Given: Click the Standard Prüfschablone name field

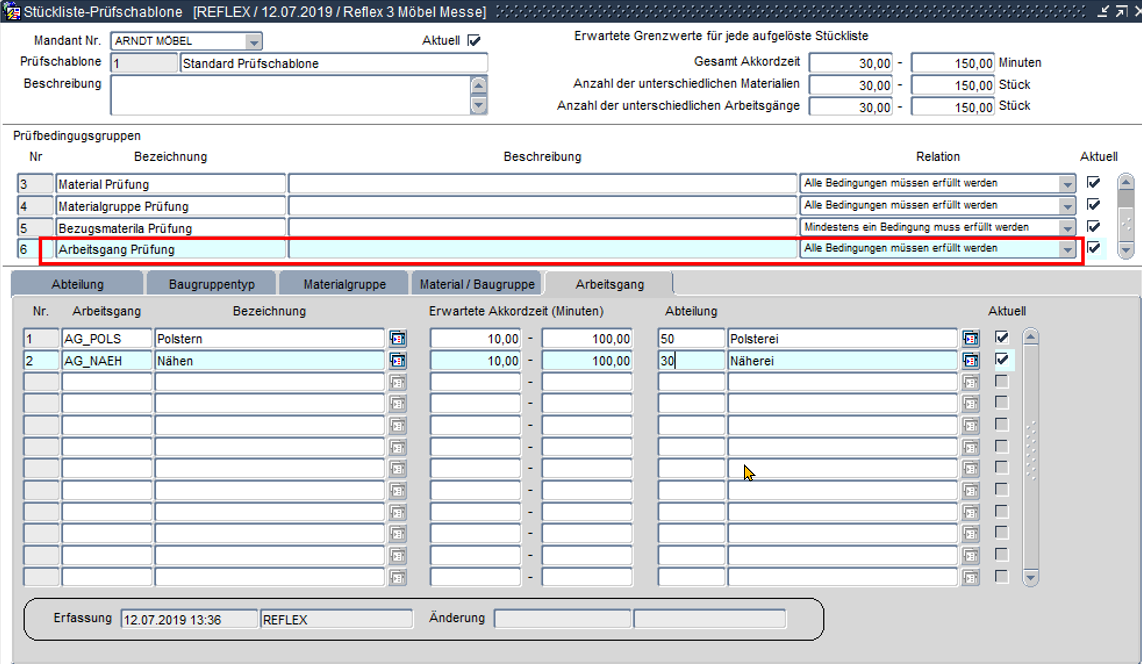Looking at the screenshot, I should [333, 63].
